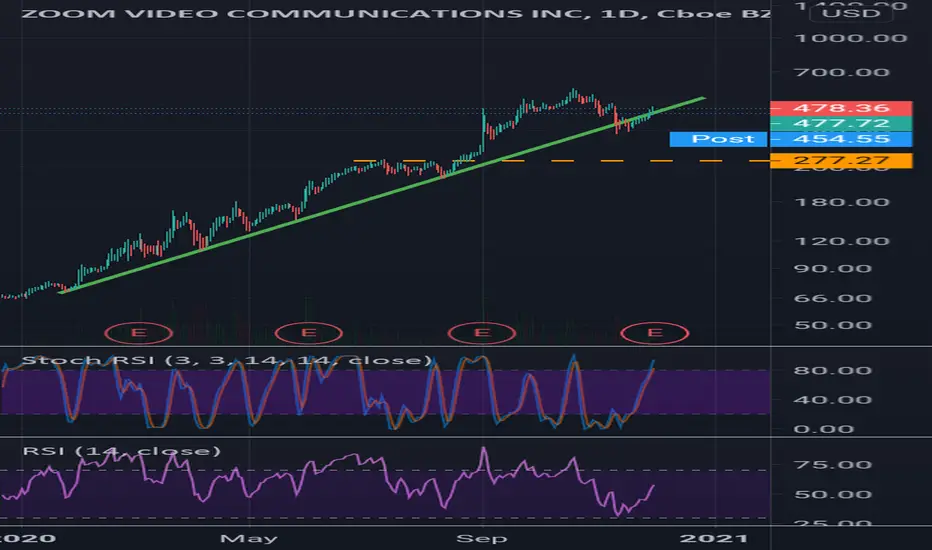Click the earnings E marker near March

138,333
